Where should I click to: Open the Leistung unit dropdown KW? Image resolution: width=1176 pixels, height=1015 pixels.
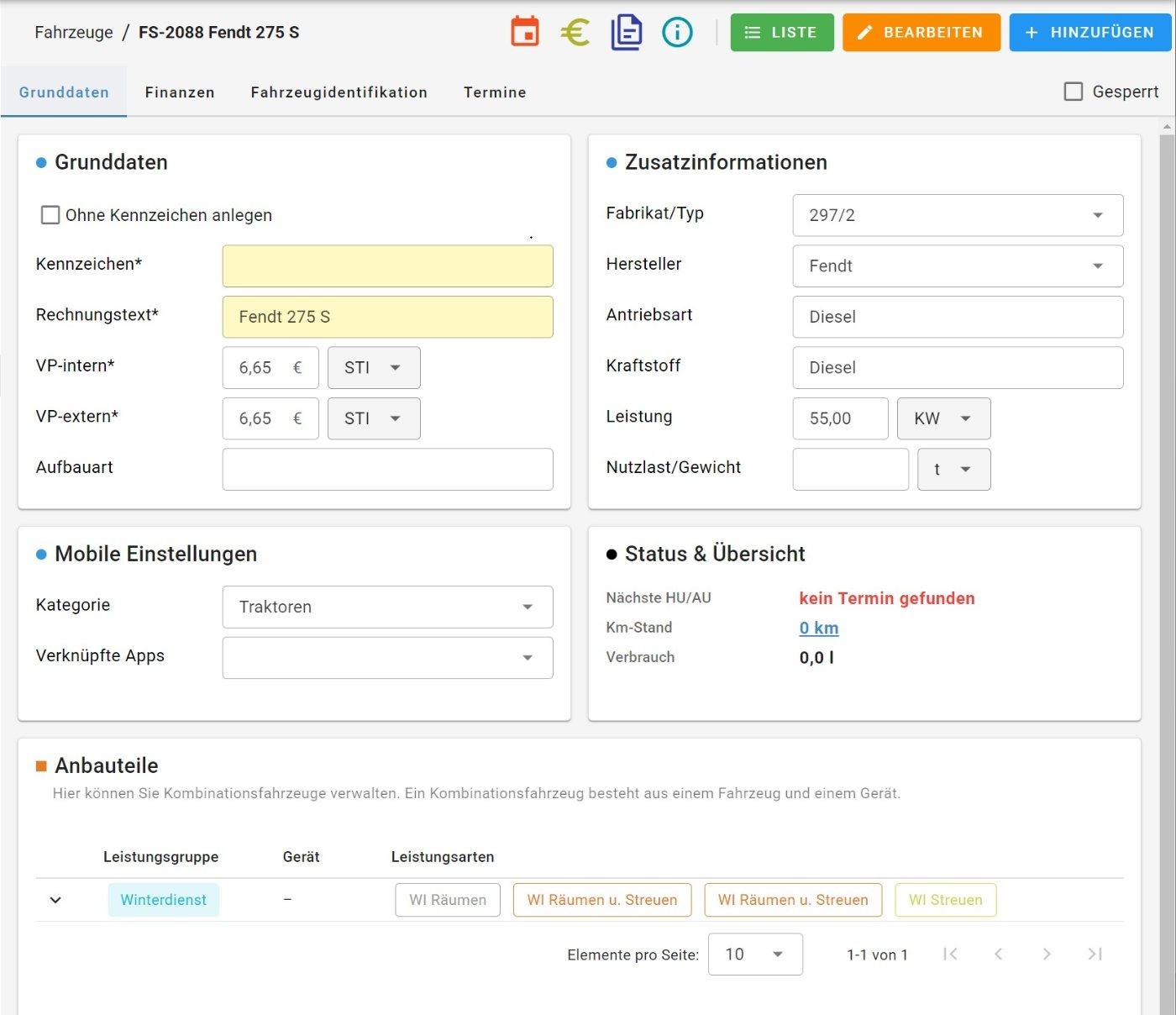pyautogui.click(x=943, y=418)
